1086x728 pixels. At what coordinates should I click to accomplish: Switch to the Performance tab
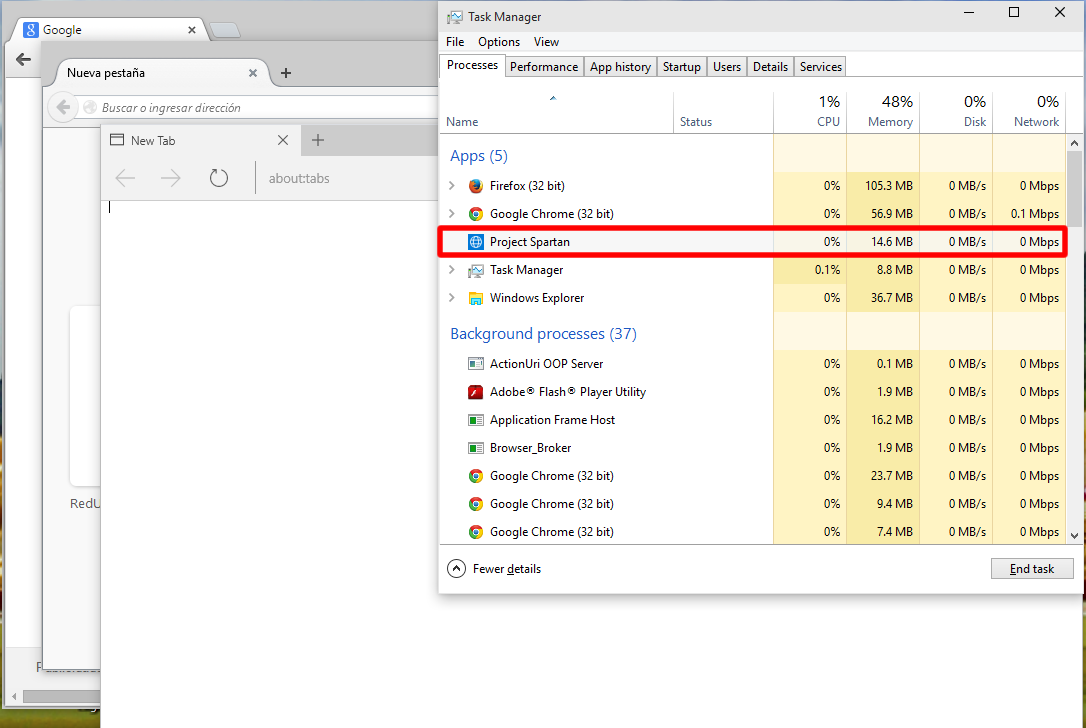point(544,66)
